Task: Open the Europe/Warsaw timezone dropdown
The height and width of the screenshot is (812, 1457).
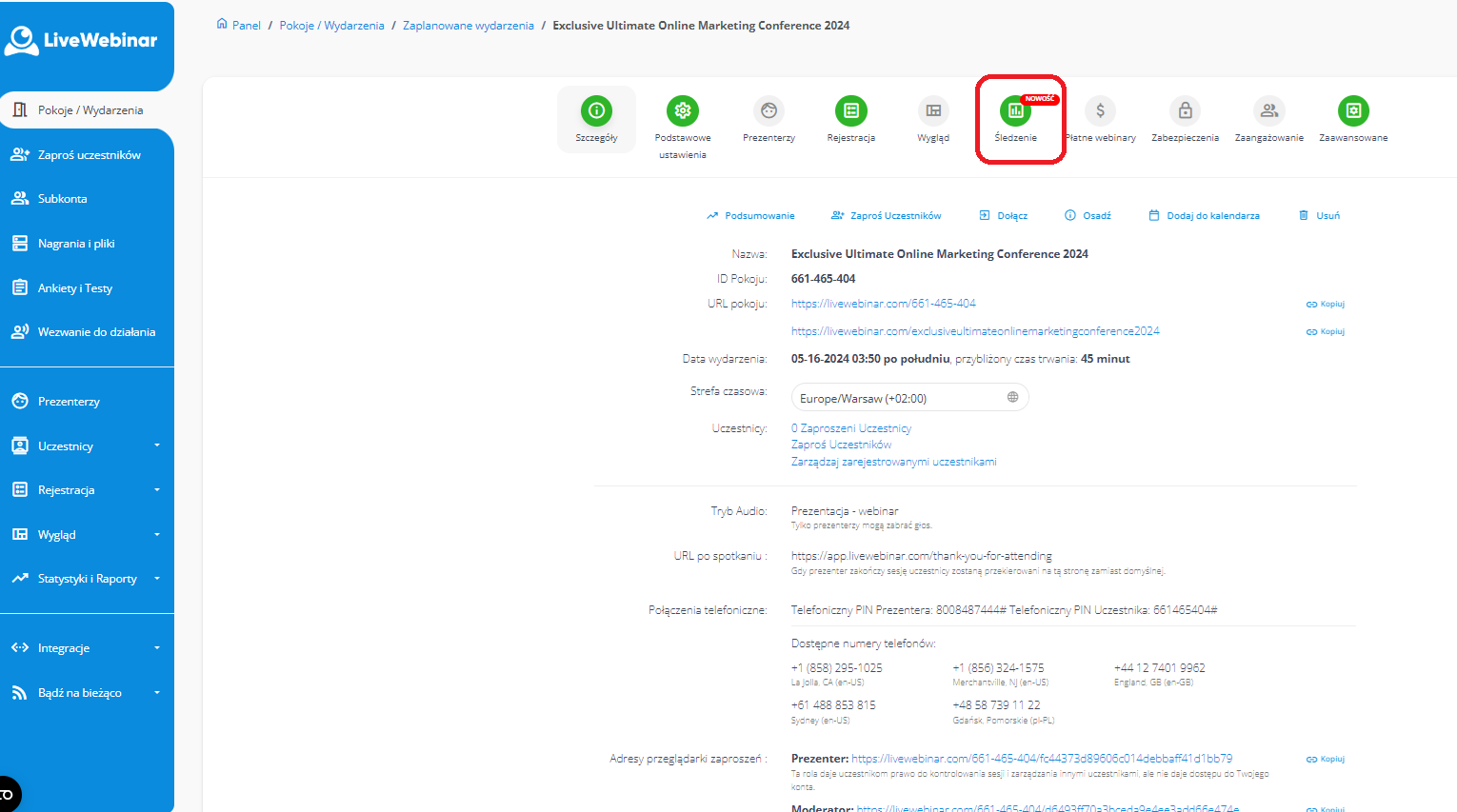Action: coord(909,398)
